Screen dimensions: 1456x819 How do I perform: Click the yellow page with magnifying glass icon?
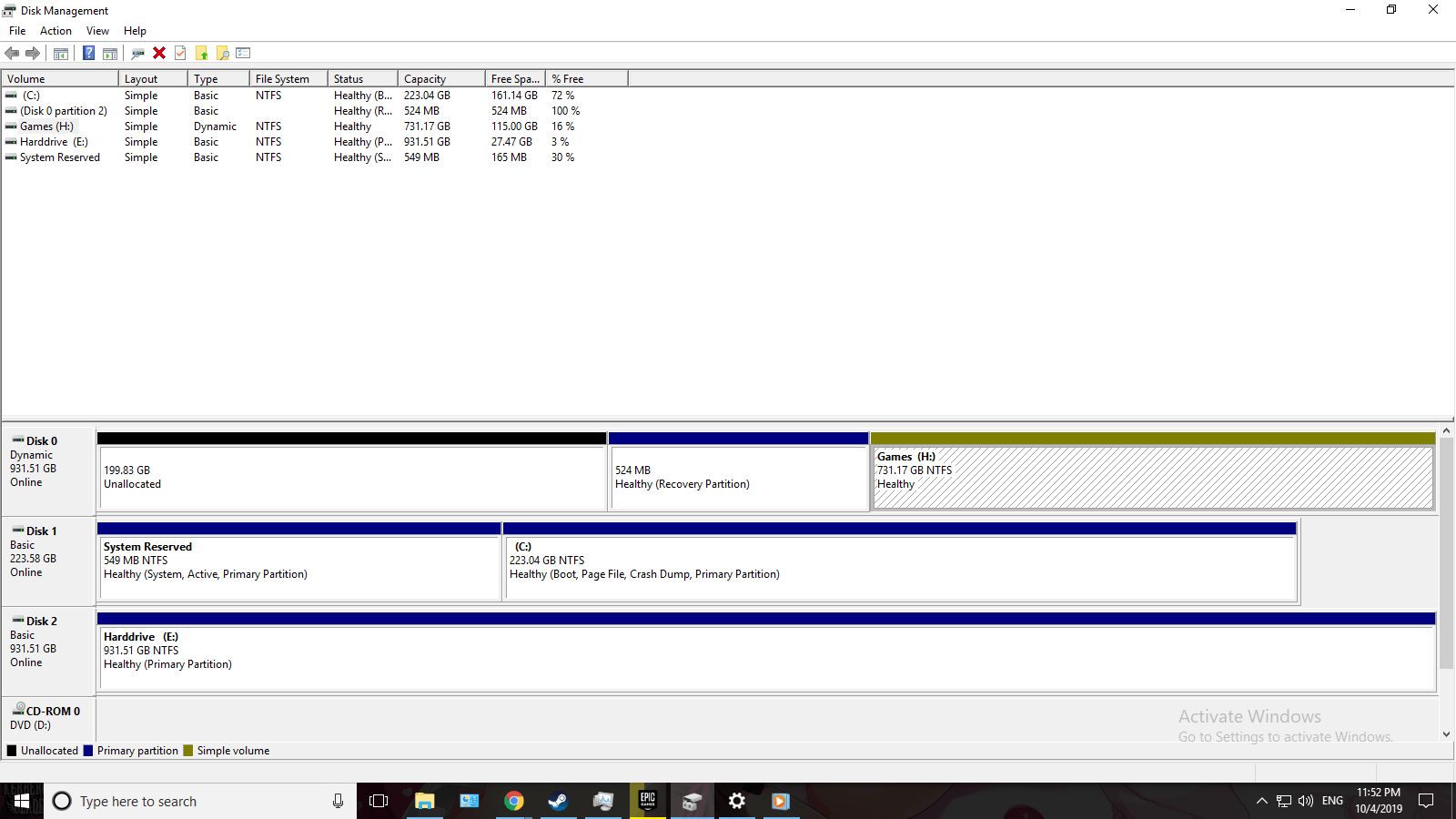tap(222, 54)
